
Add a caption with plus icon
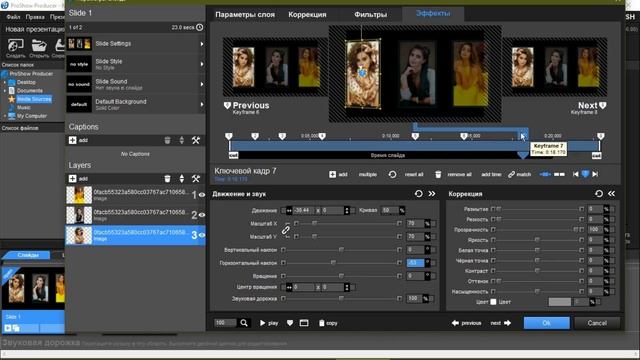point(73,140)
